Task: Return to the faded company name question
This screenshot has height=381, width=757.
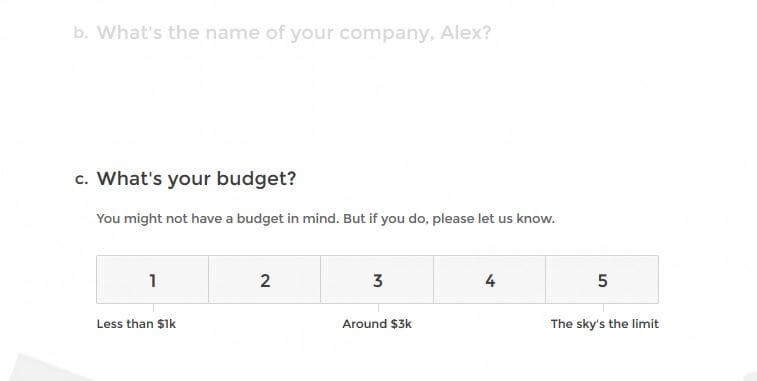Action: [294, 33]
